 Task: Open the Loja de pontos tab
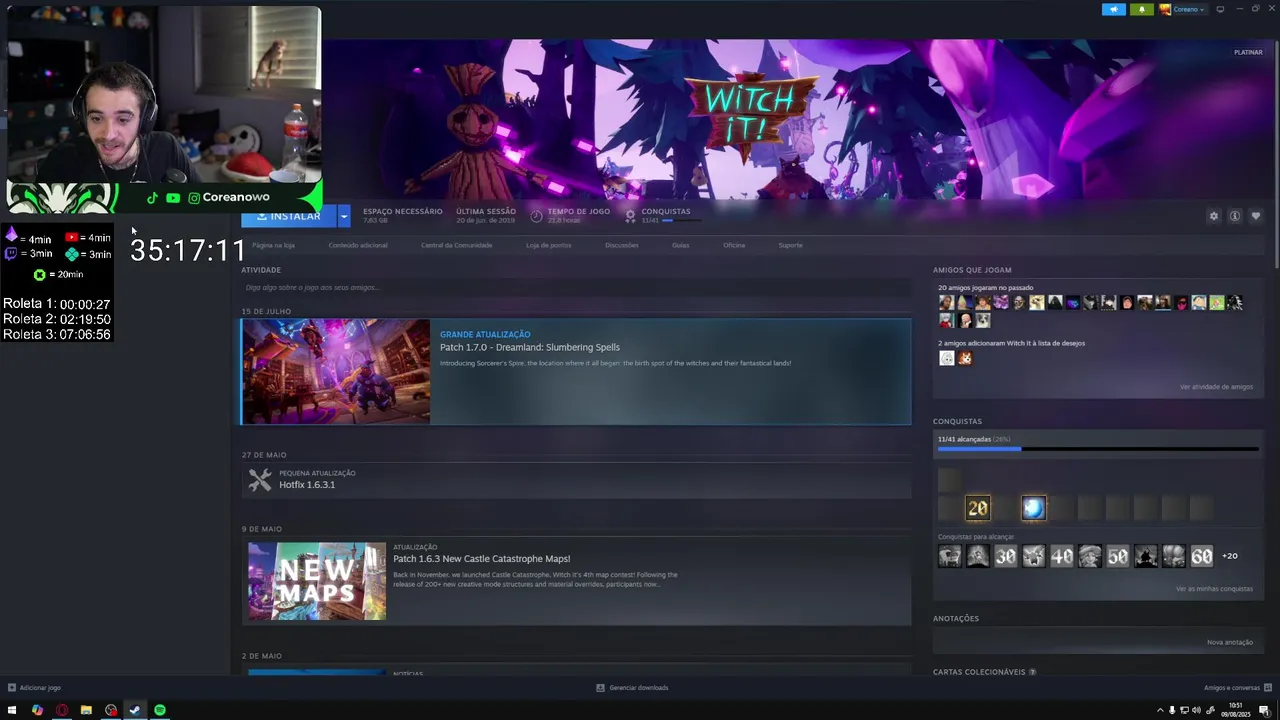coord(549,245)
